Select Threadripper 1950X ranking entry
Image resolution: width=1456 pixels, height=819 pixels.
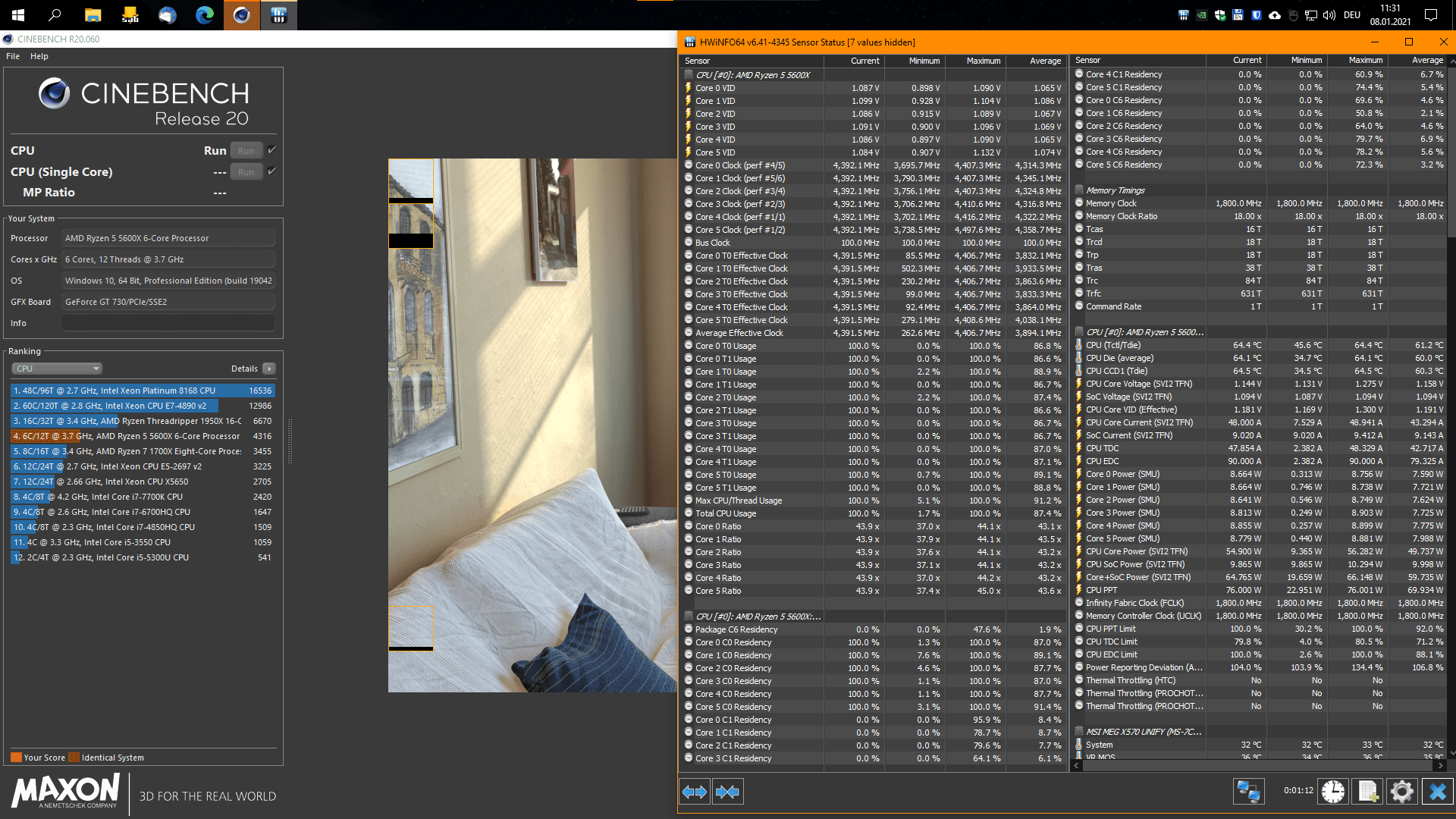pos(143,421)
